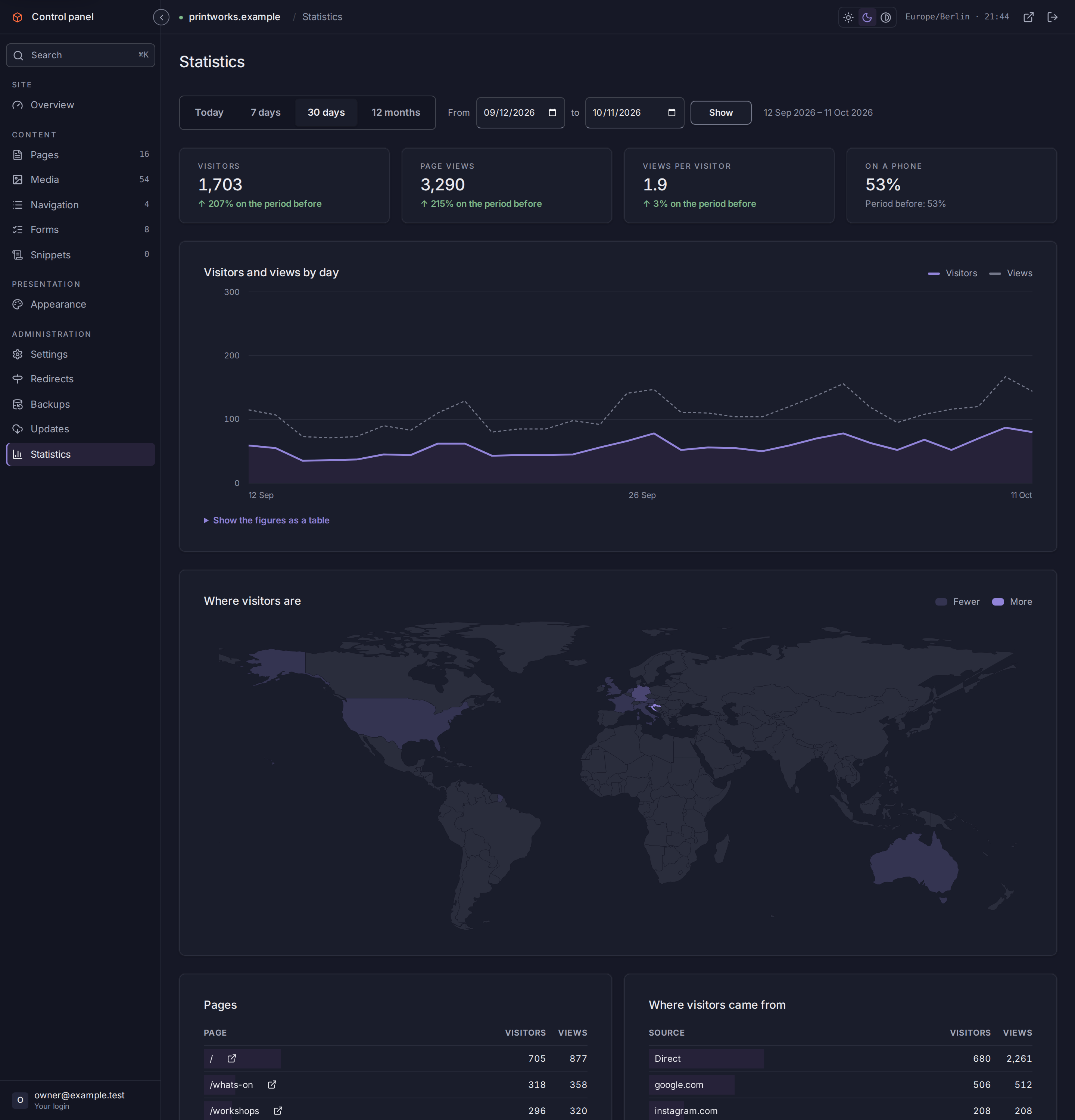Click the On a phone 53% card
Image resolution: width=1075 pixels, height=1120 pixels.
pyautogui.click(x=951, y=186)
